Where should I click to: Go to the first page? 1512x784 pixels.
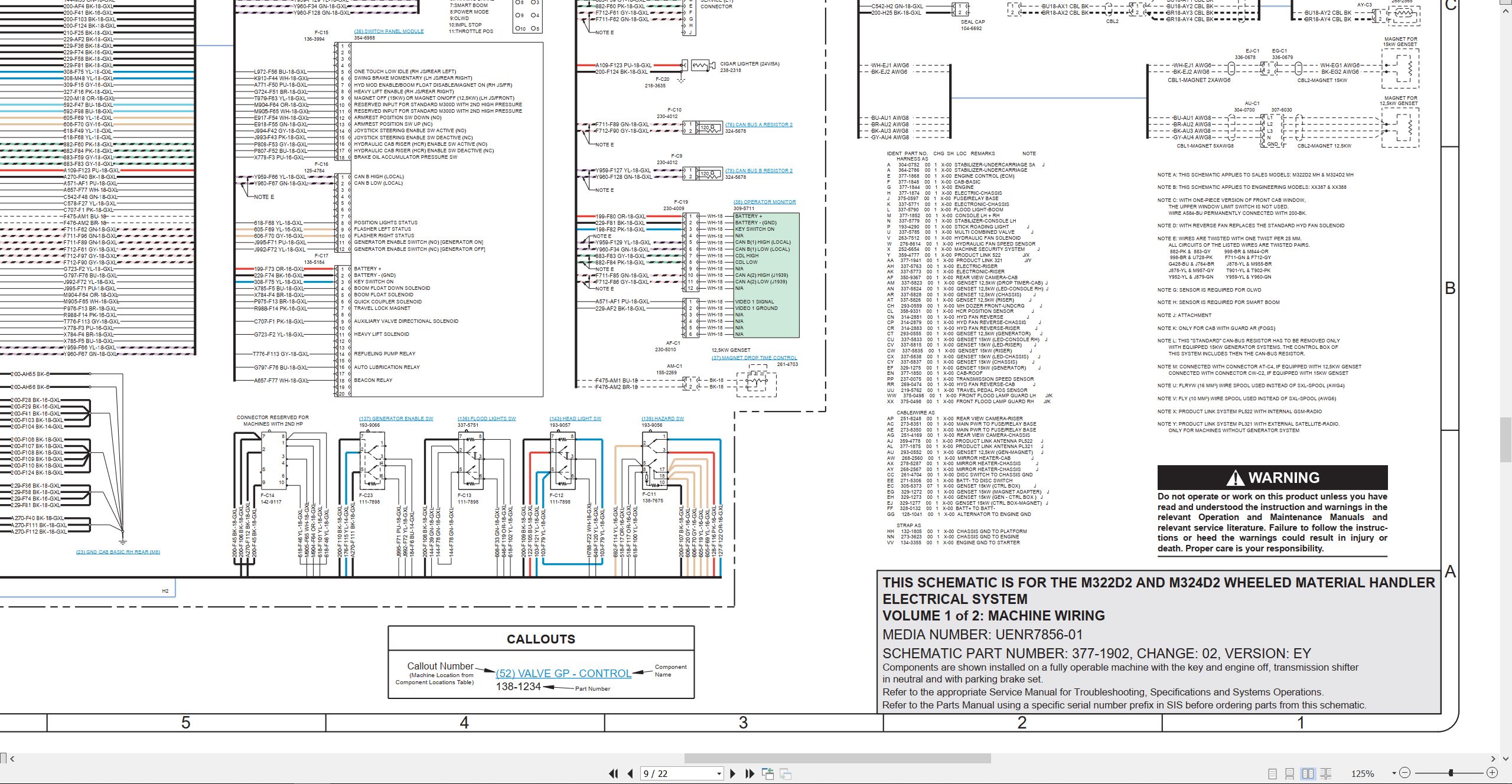614,773
